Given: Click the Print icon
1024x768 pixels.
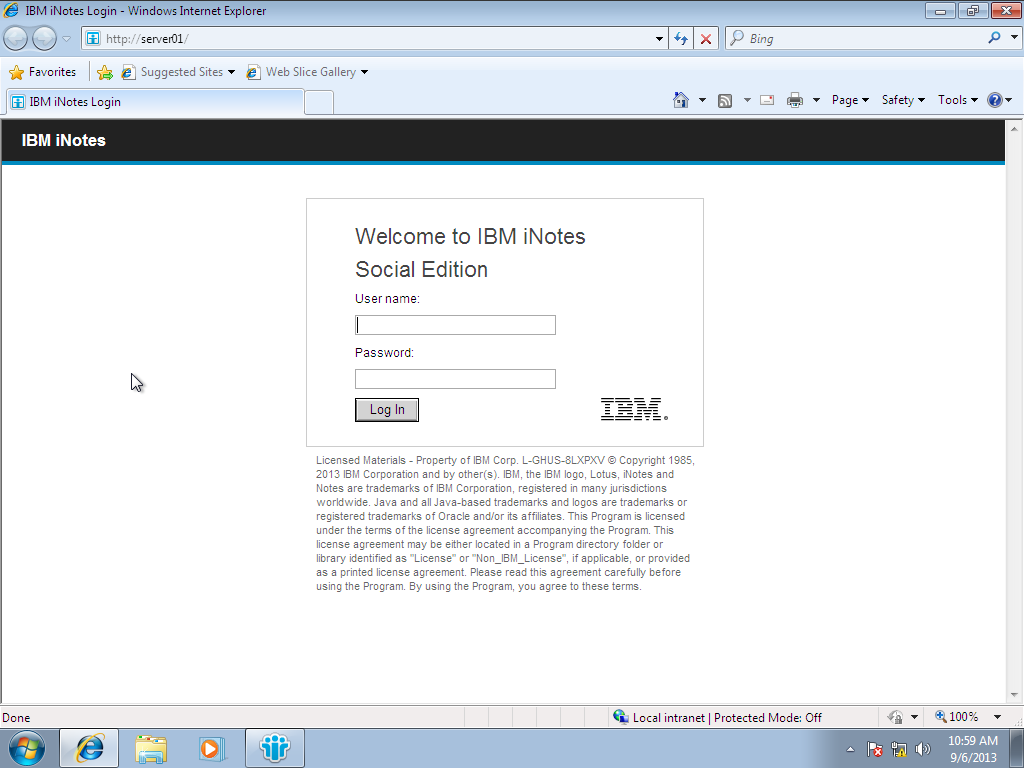Looking at the screenshot, I should pyautogui.click(x=796, y=100).
